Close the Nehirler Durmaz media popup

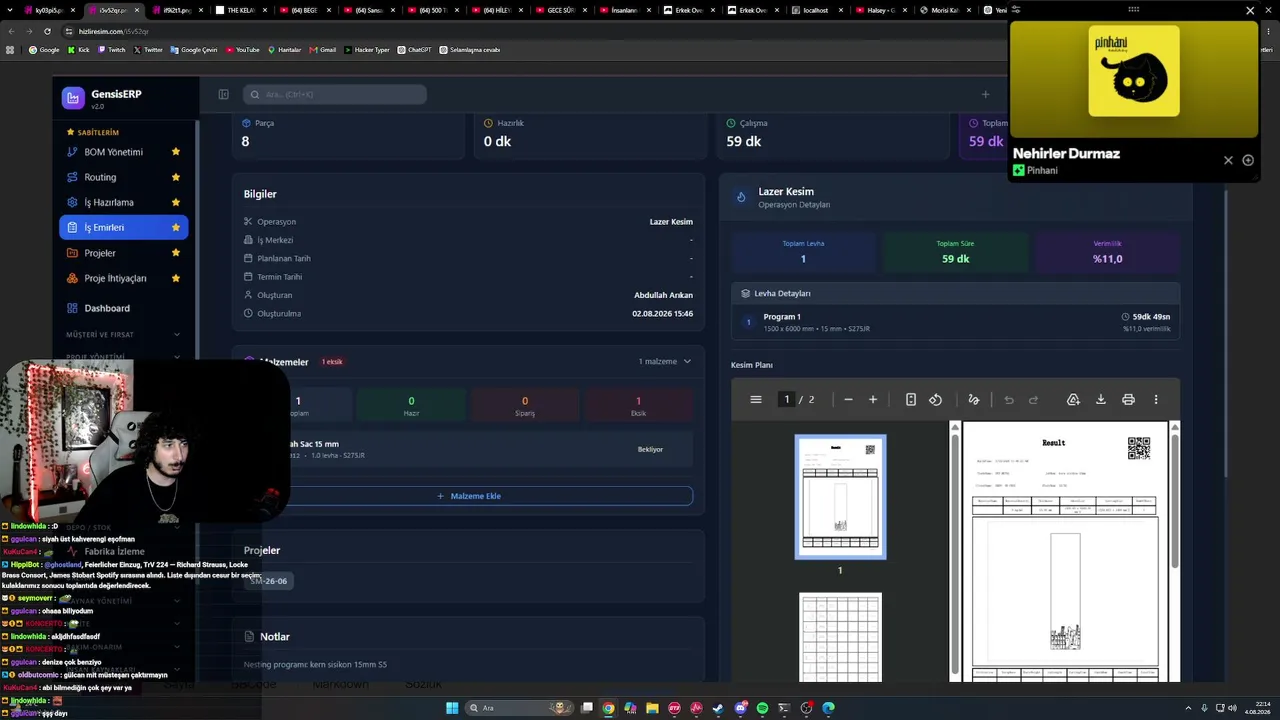coord(1250,10)
